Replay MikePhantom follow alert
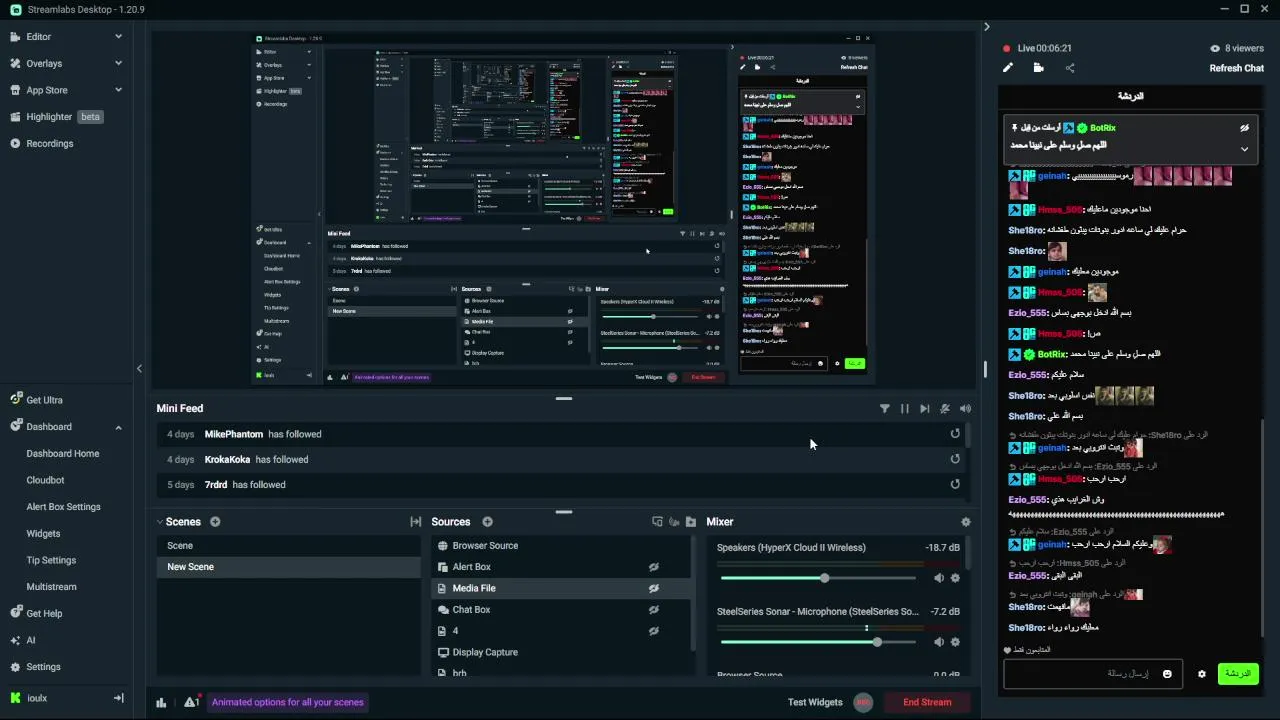Image resolution: width=1280 pixels, height=720 pixels. [955, 434]
